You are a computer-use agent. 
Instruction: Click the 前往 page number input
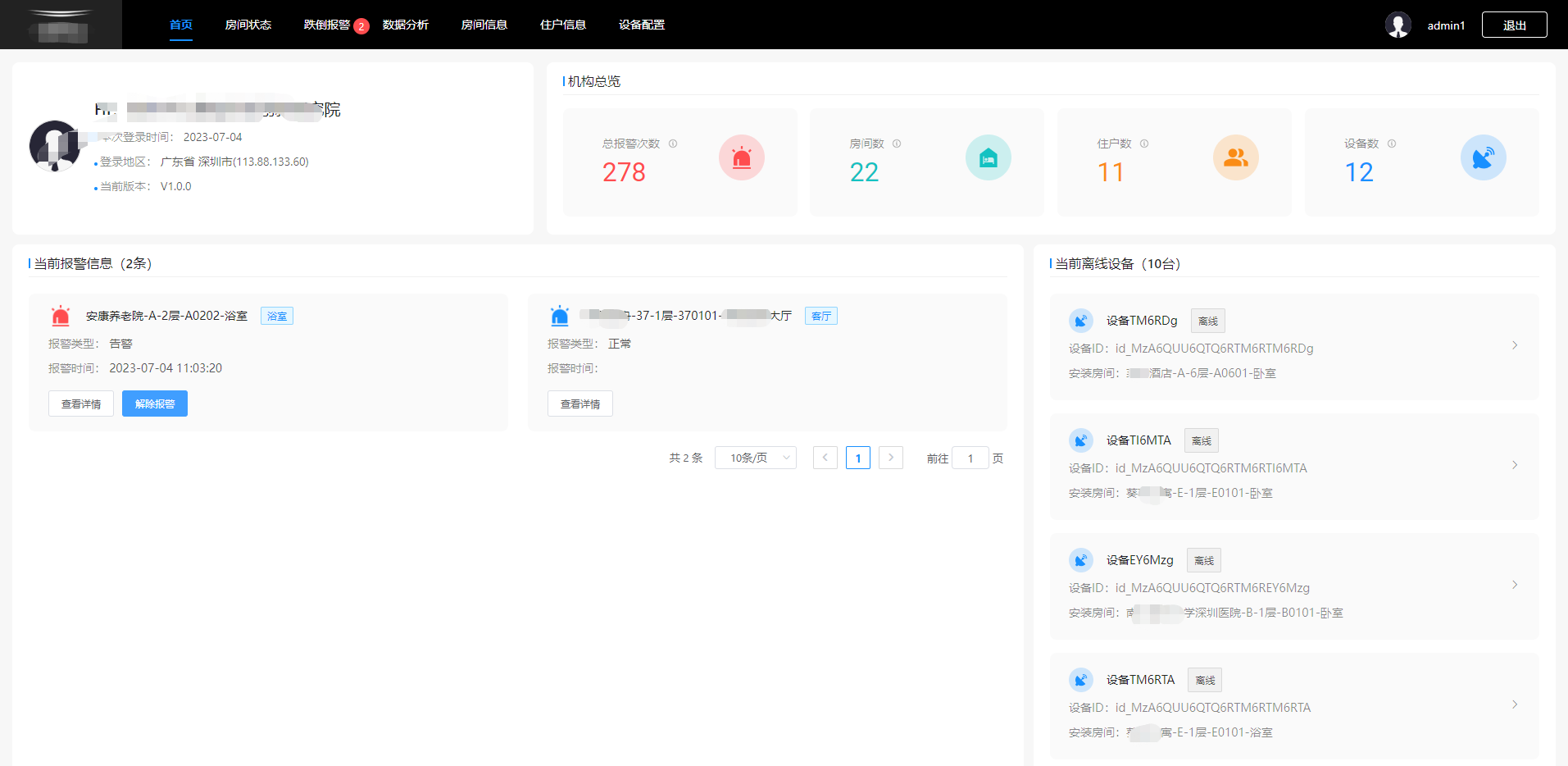(x=970, y=458)
